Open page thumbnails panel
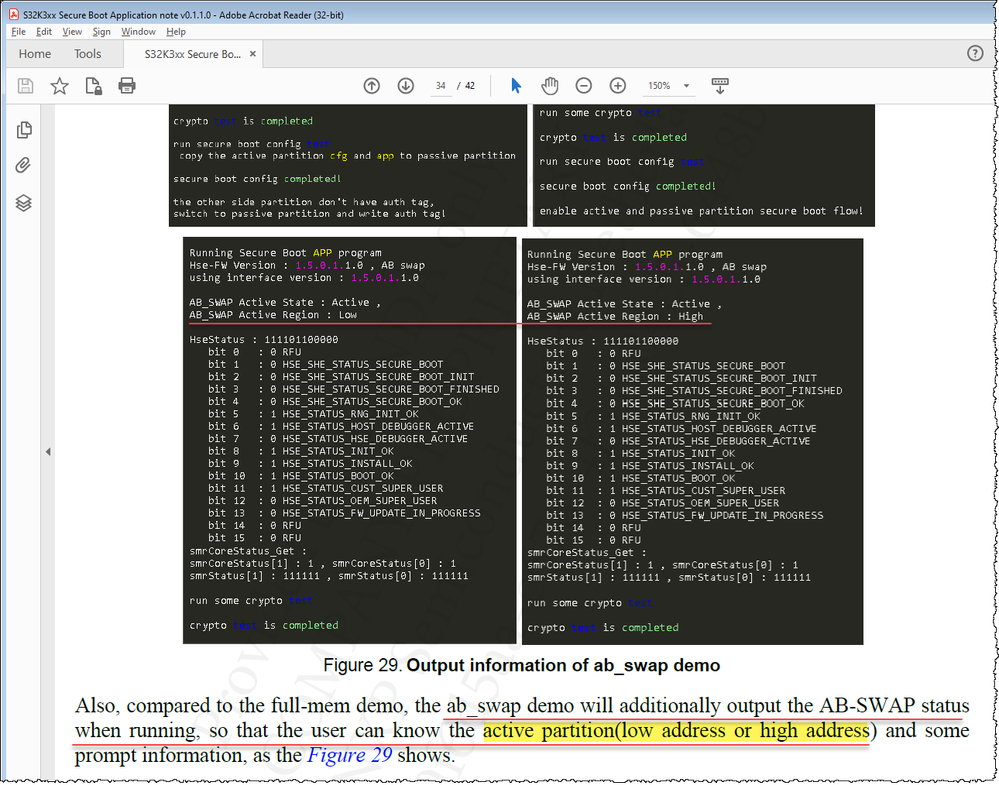Screen dimensions: 999x785 click(x=24, y=130)
